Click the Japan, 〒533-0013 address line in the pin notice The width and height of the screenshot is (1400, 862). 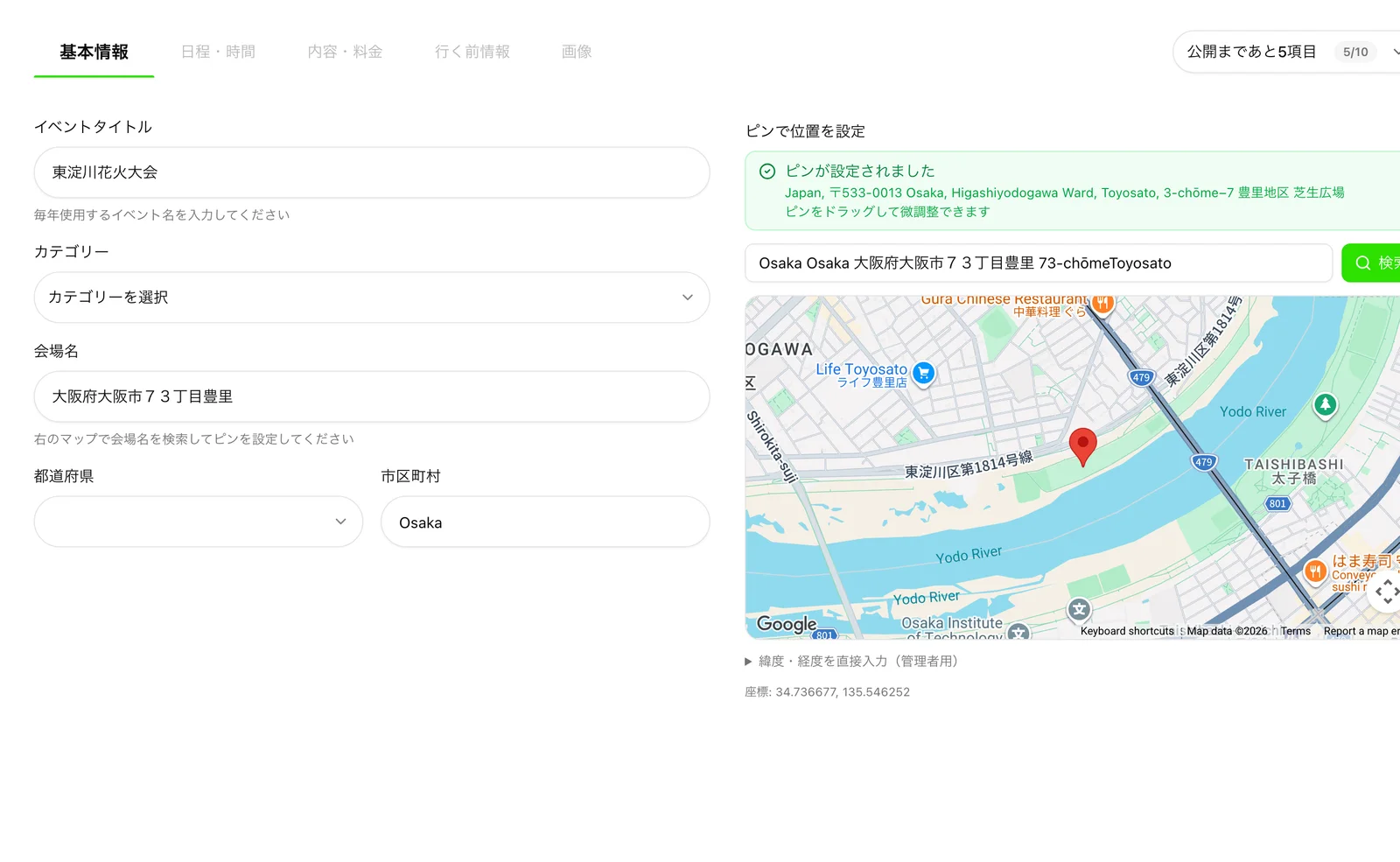1064,193
